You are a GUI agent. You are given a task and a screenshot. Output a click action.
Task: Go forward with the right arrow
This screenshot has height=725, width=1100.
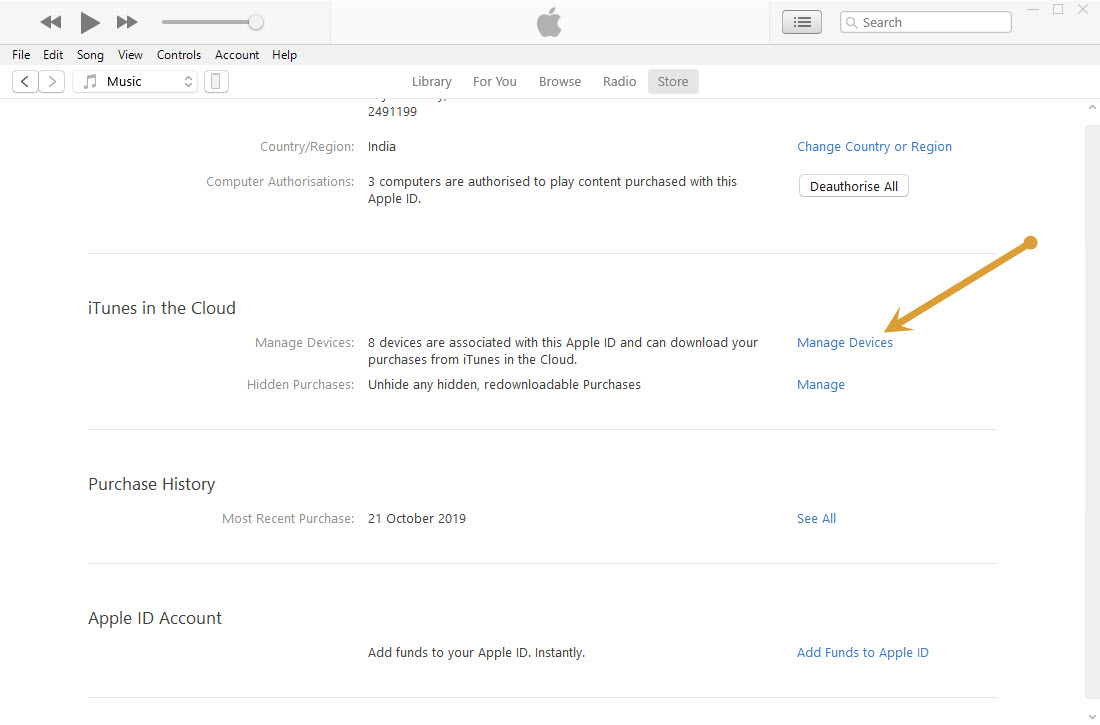(52, 81)
